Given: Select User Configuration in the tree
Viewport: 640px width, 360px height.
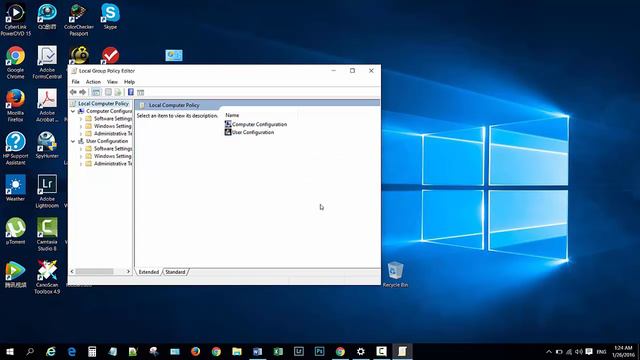Looking at the screenshot, I should coord(107,141).
